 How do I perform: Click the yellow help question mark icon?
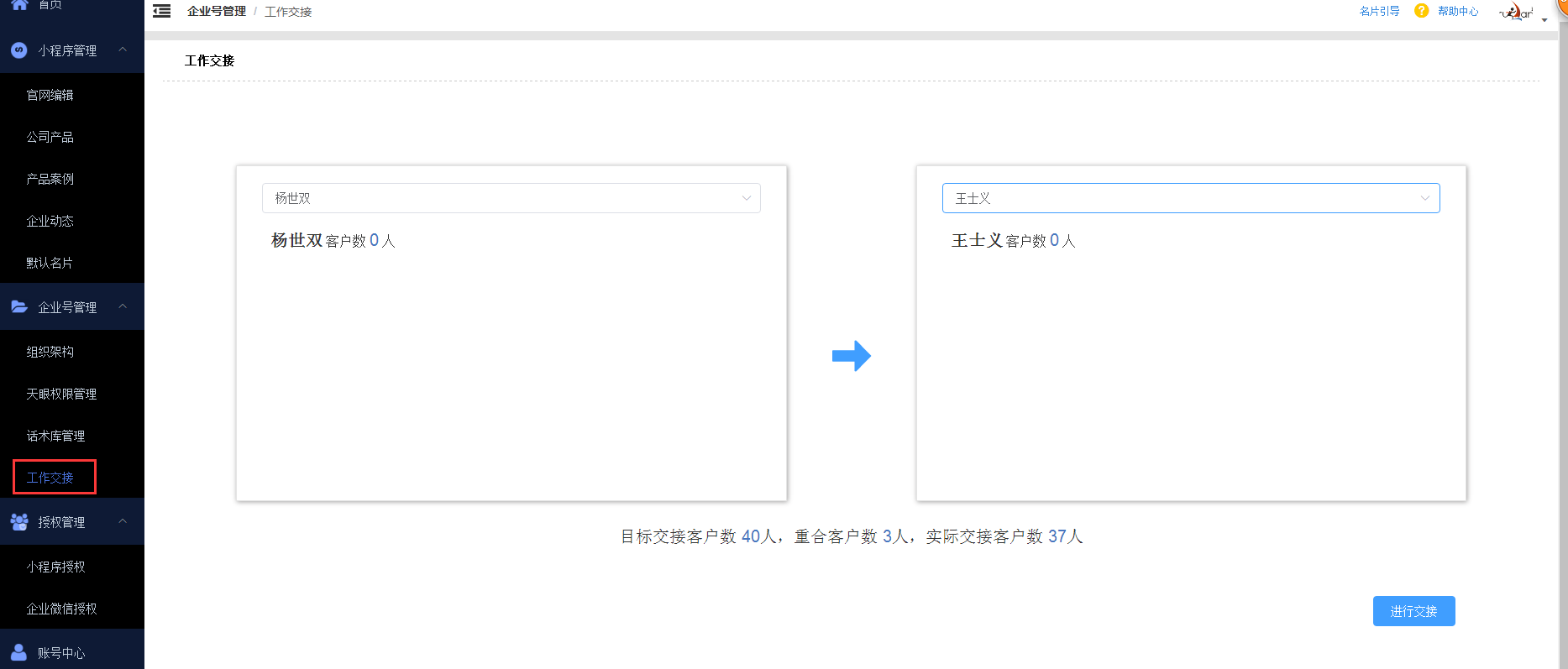(1421, 11)
